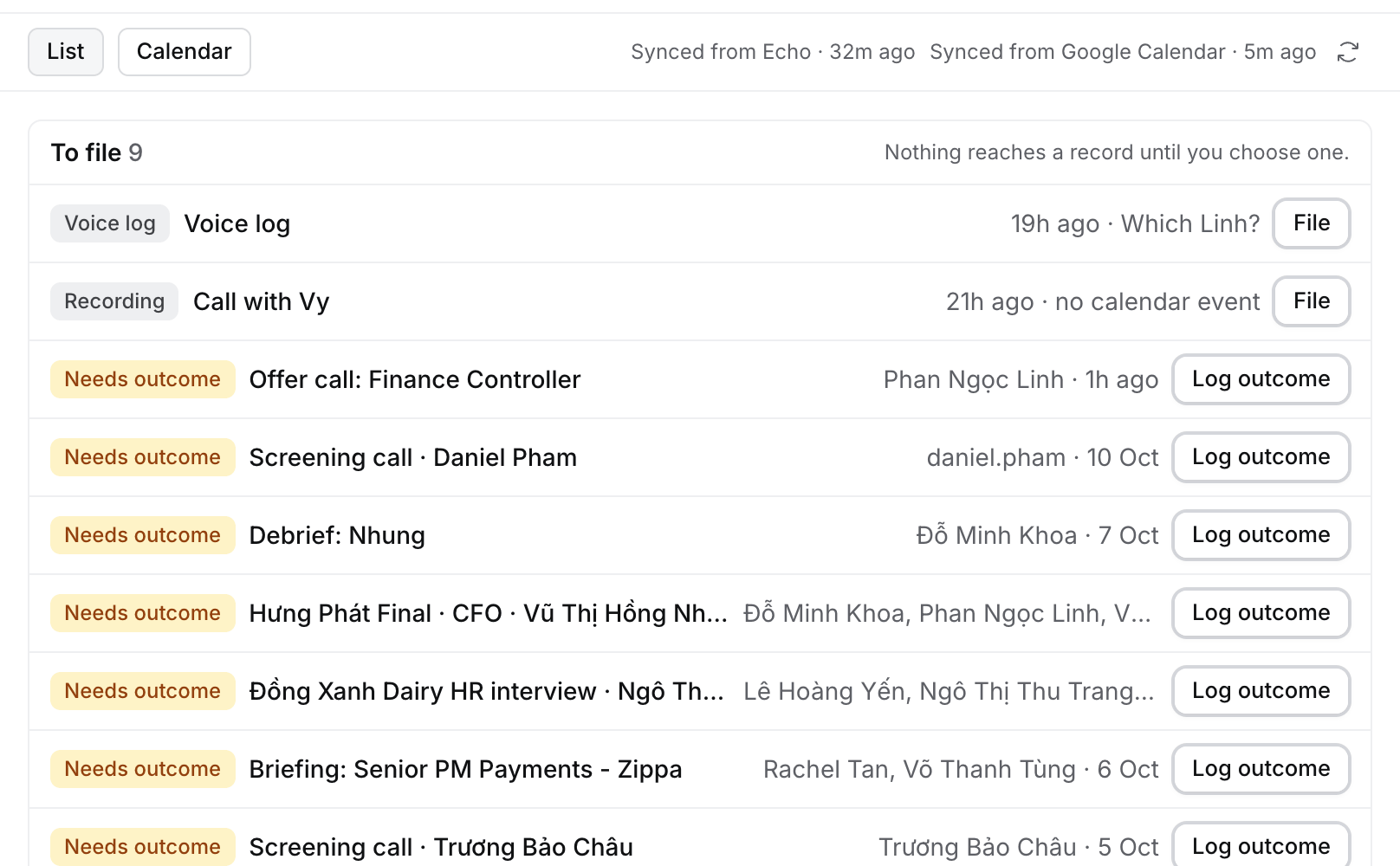The height and width of the screenshot is (866, 1400).
Task: Open 'Screening call · Daniel Pham' title
Action: (413, 457)
